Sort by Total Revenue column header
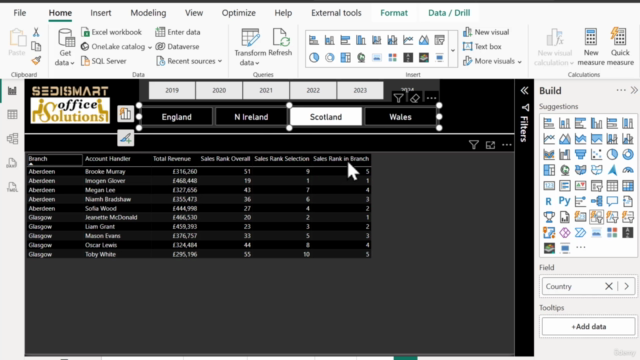 pyautogui.click(x=171, y=159)
